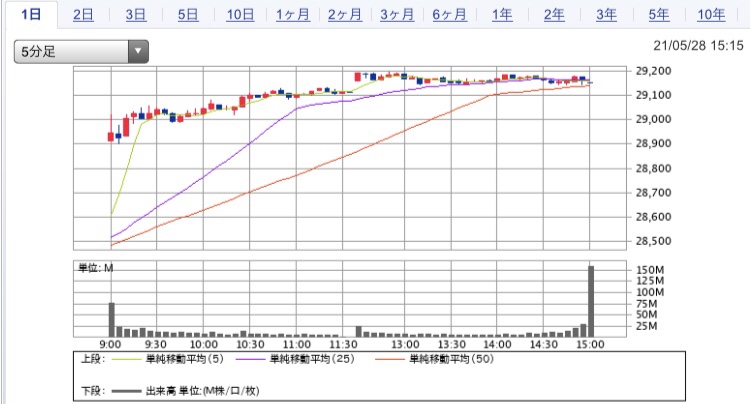
Task: Click the 15:00 time axis label
Action: pos(590,345)
